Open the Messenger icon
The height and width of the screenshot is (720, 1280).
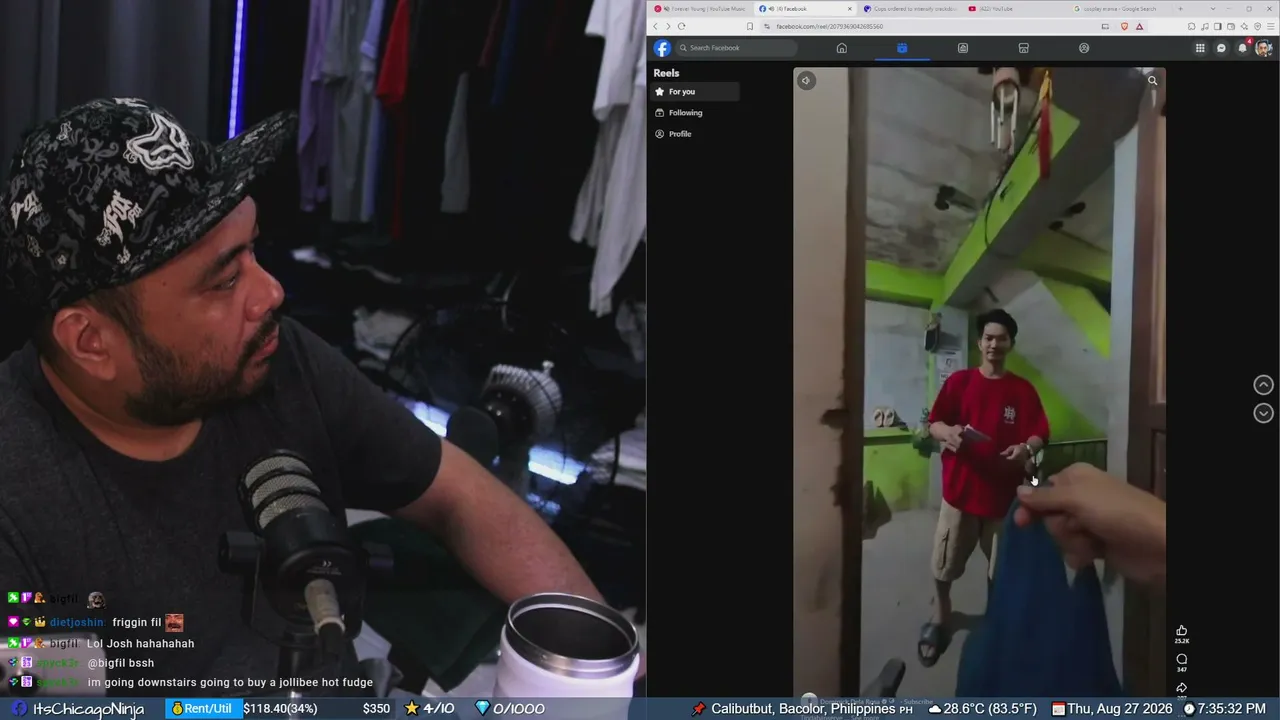tap(1221, 48)
